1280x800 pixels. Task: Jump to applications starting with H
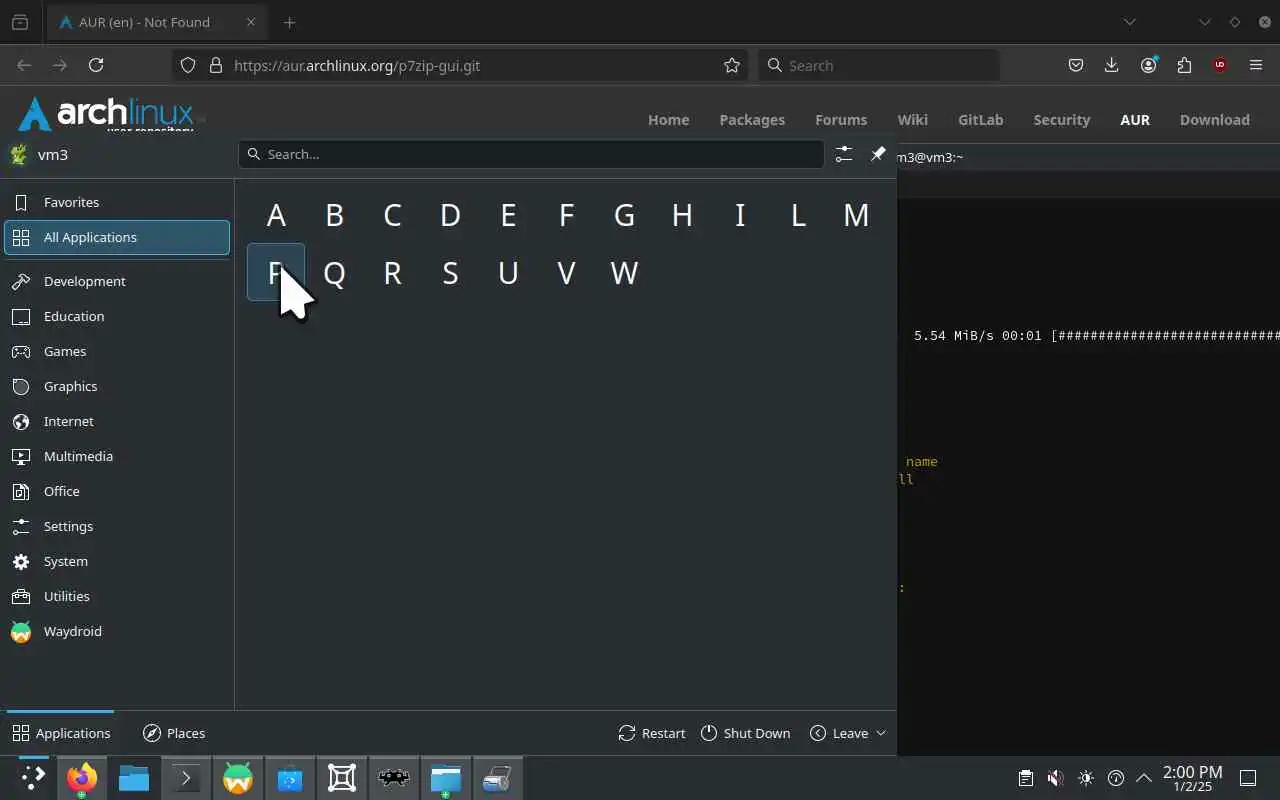point(682,215)
